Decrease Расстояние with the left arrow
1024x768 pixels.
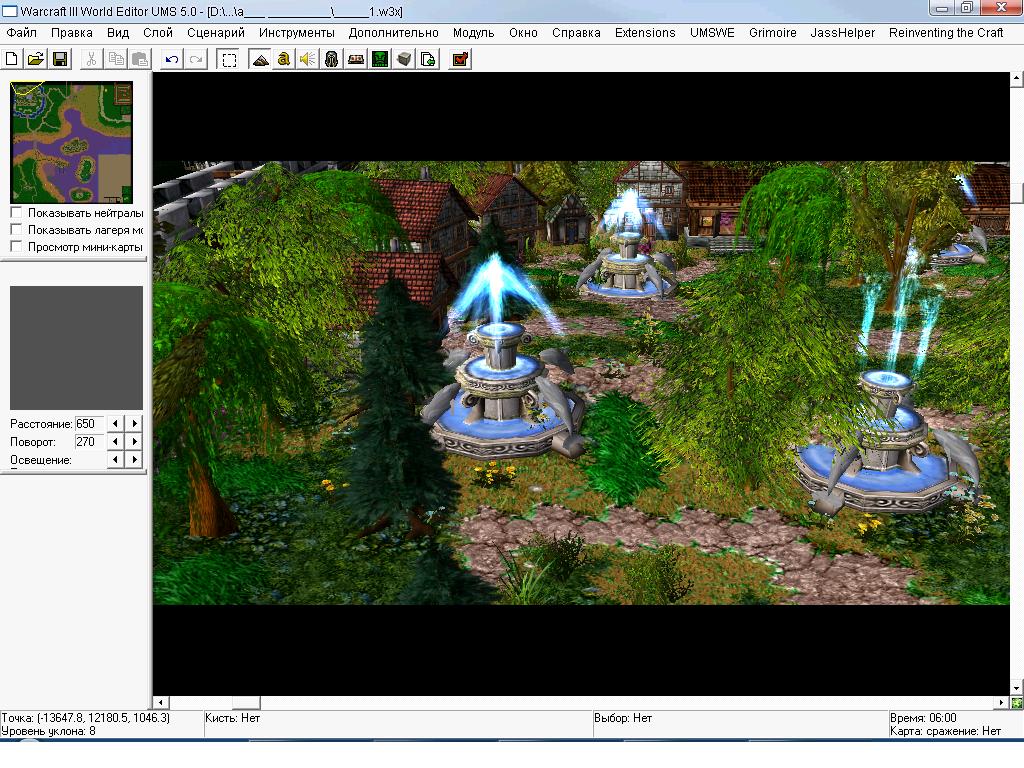coord(115,423)
